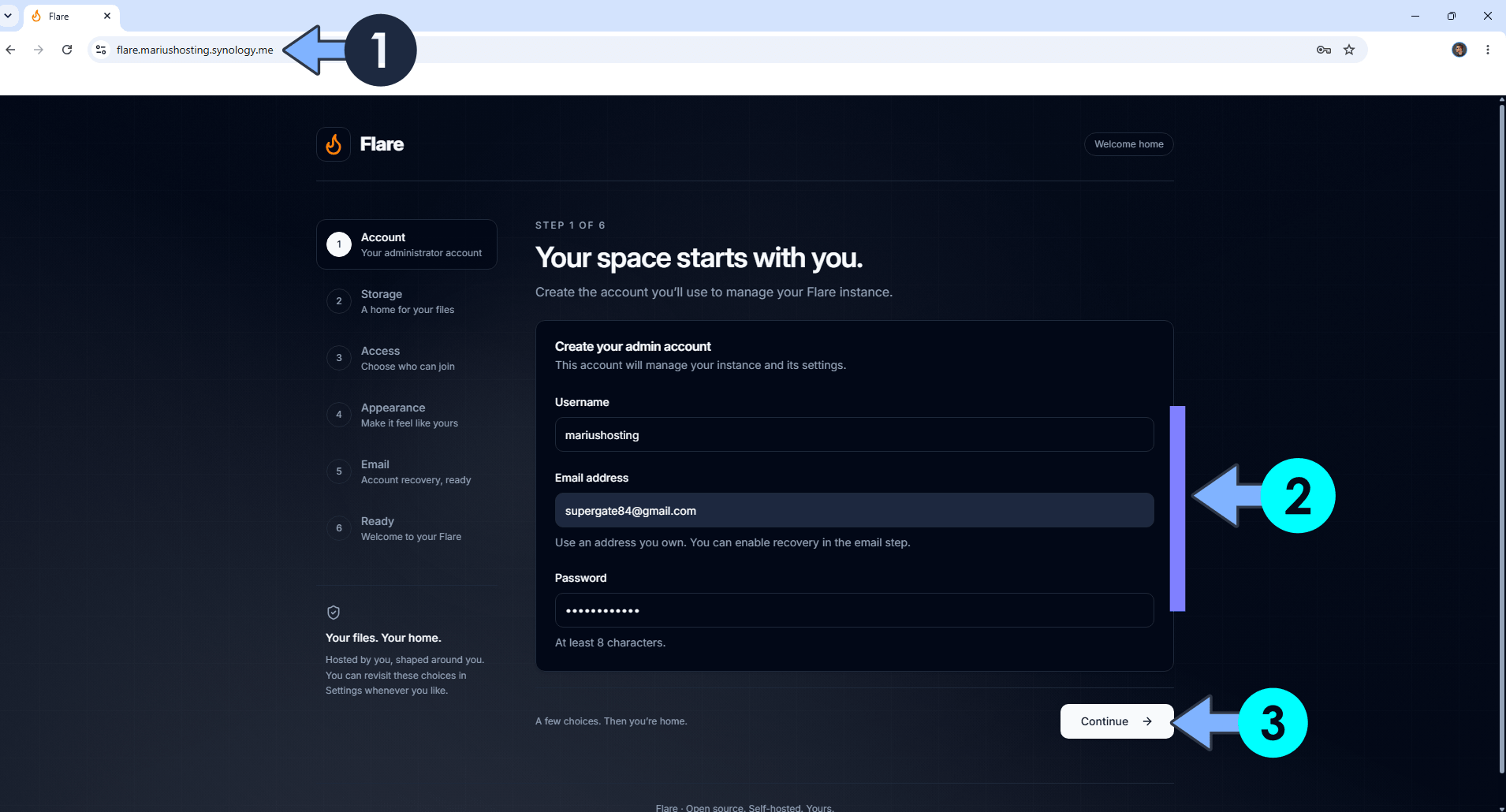Click the Flare flame logo icon
Screen dimensions: 1506x812
(x=334, y=144)
